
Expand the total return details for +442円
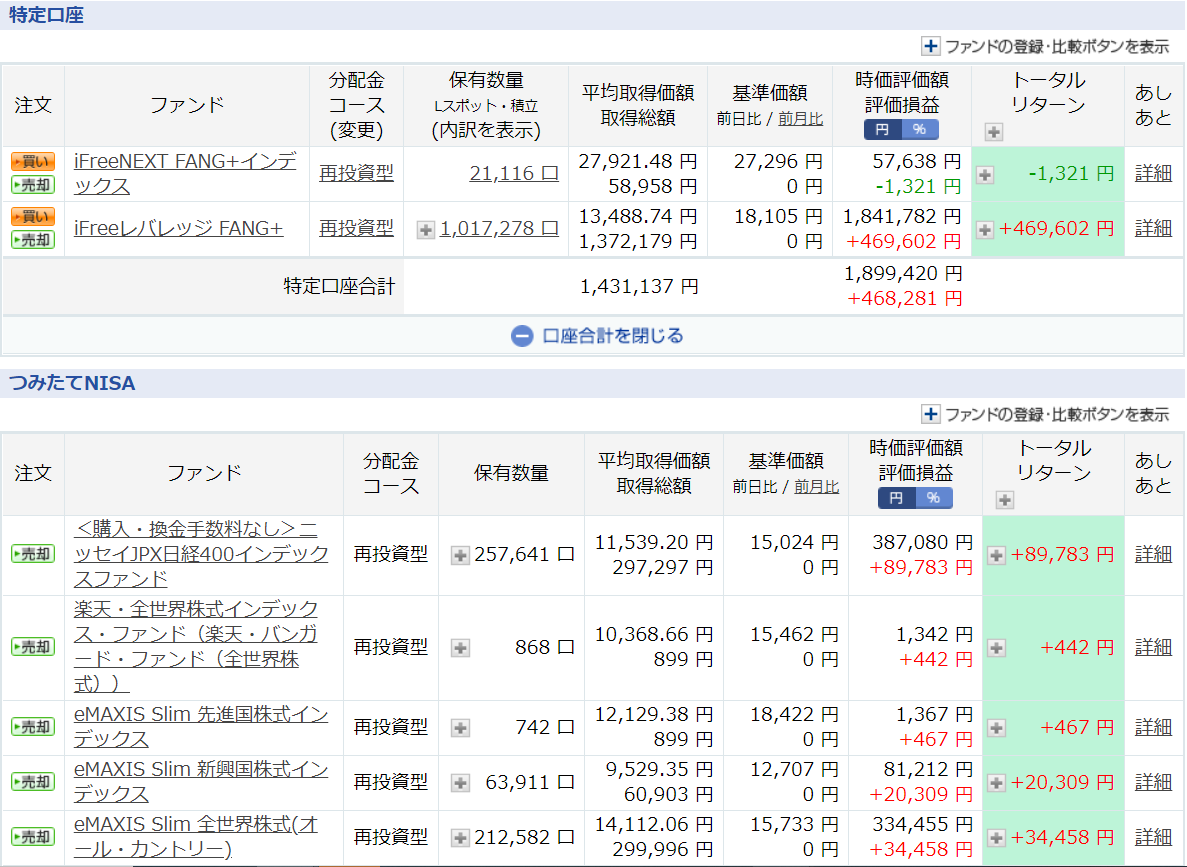click(x=996, y=648)
